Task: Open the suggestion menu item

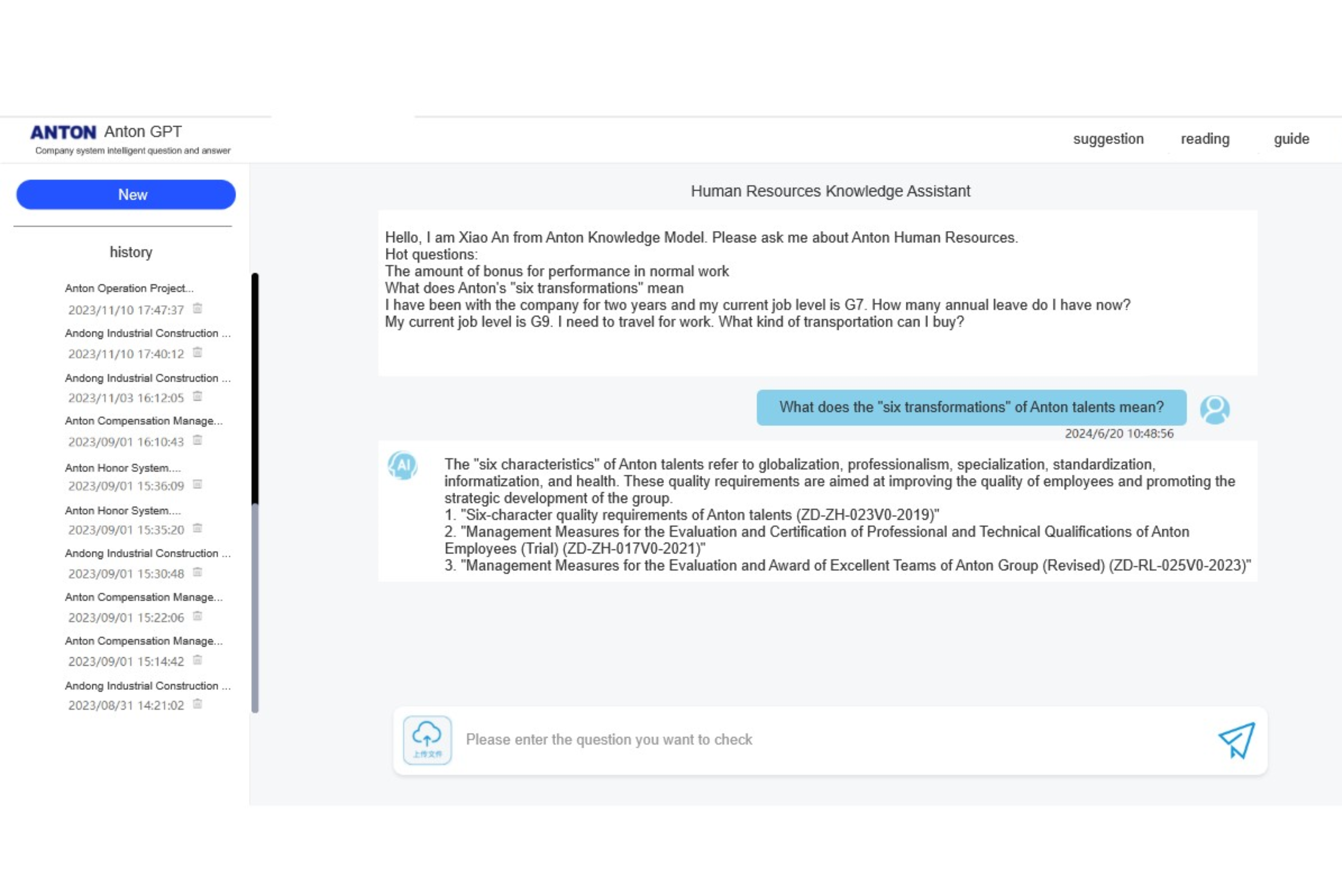Action: pos(1108,139)
